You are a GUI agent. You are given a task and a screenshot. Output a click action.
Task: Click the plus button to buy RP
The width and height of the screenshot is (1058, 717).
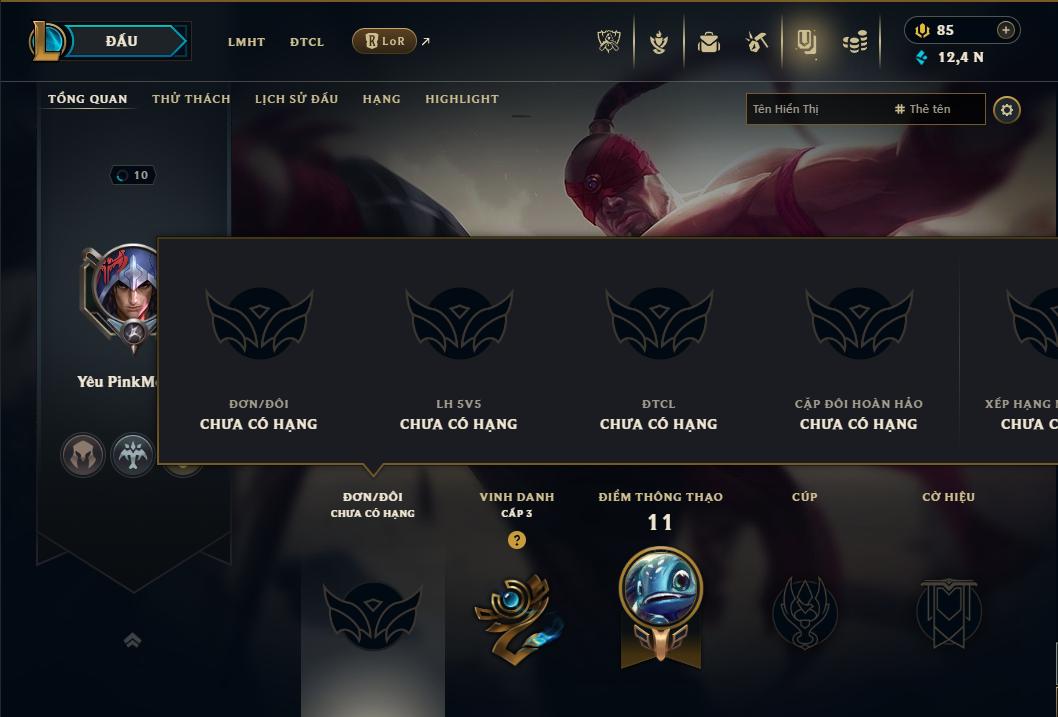pos(1005,30)
